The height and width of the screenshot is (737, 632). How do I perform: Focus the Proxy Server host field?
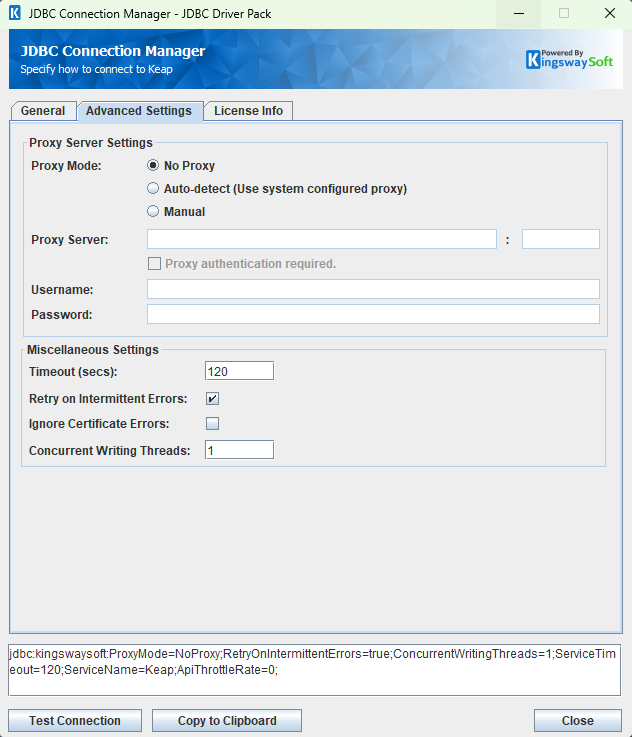(321, 239)
